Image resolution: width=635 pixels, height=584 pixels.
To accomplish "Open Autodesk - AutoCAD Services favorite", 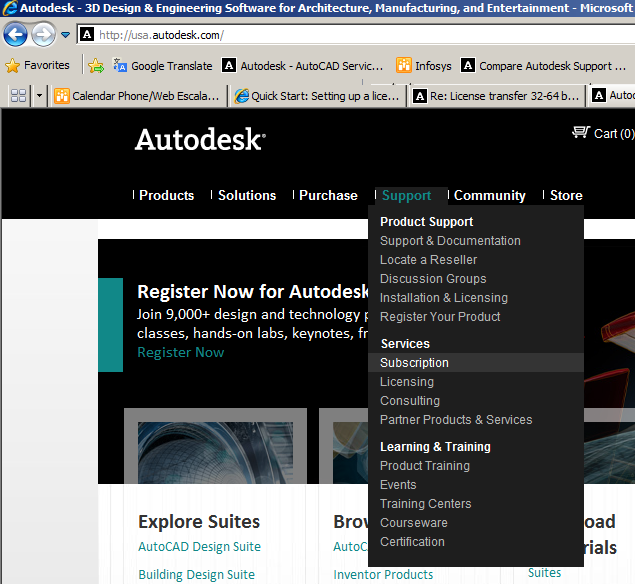I will pyautogui.click(x=302, y=66).
